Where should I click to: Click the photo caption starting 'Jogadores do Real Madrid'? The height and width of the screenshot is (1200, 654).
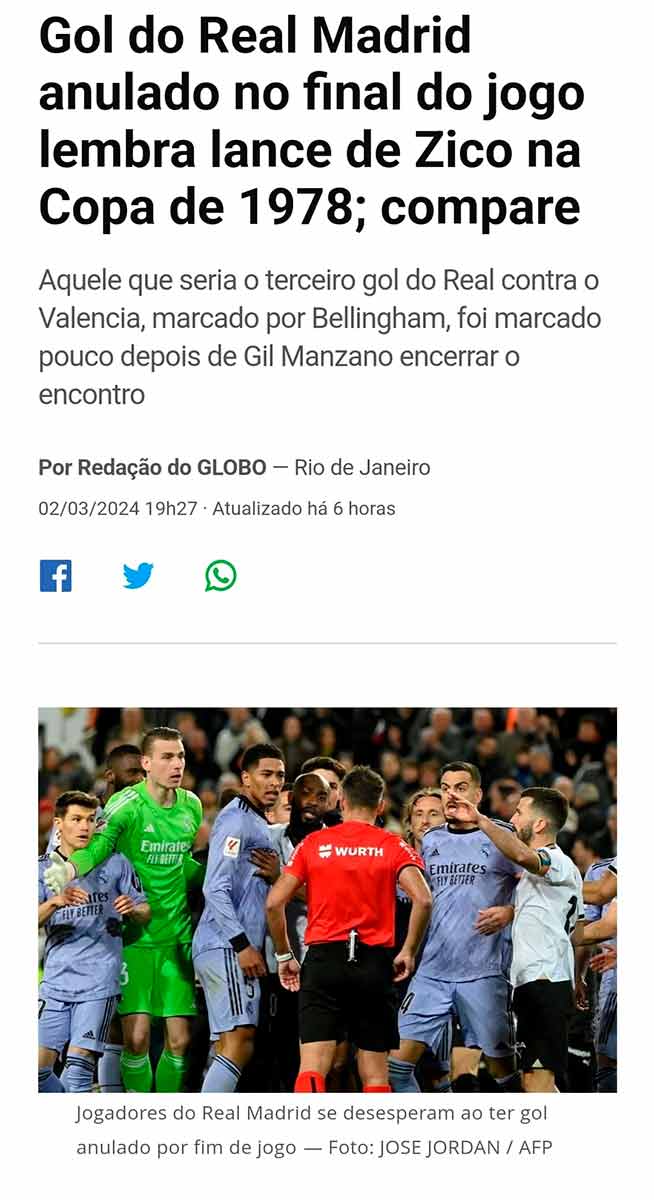[312, 1130]
